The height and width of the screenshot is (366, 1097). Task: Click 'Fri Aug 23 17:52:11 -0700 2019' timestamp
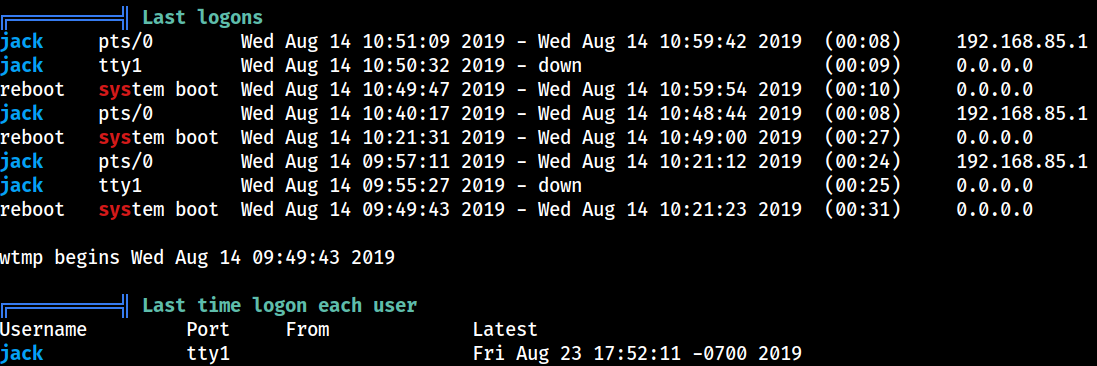click(637, 353)
